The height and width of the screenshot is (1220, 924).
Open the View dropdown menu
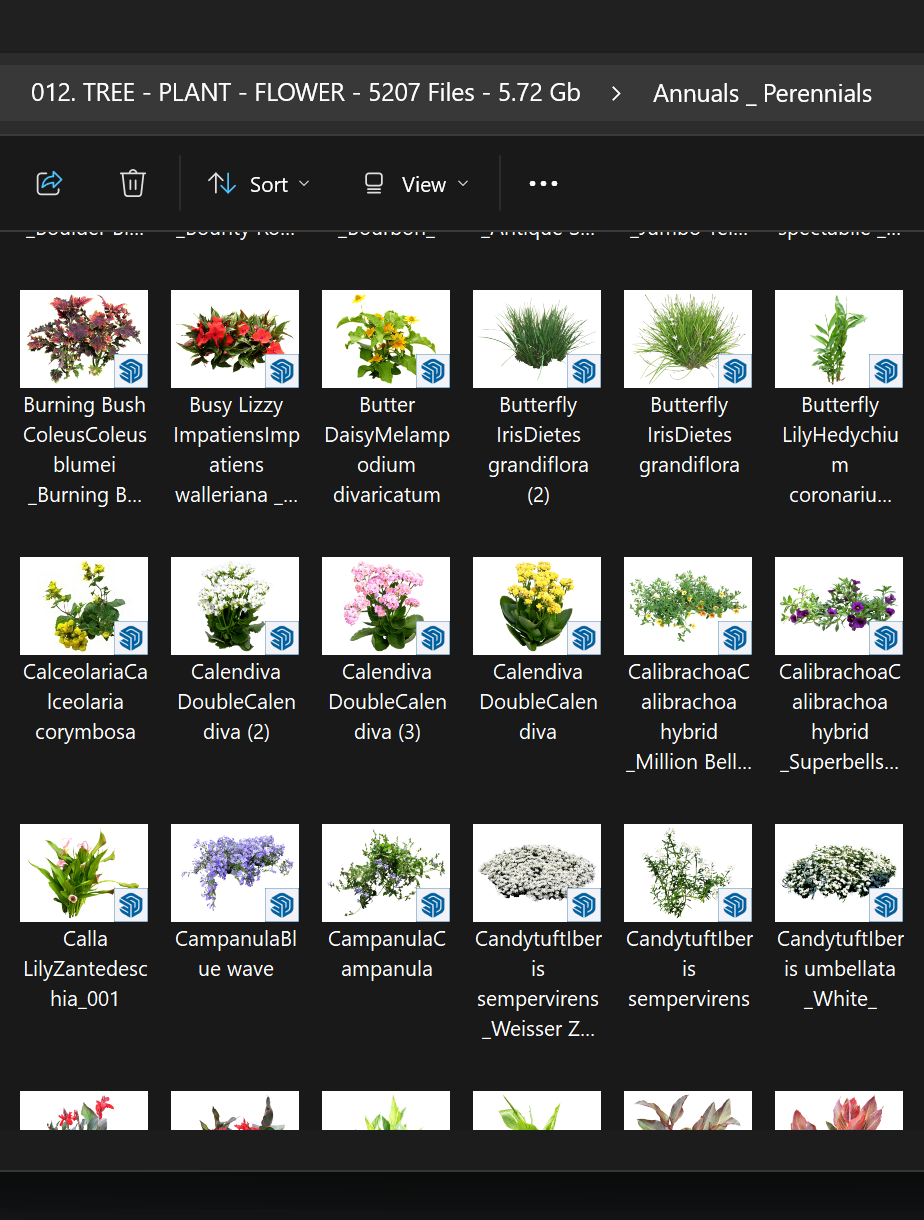tap(417, 184)
